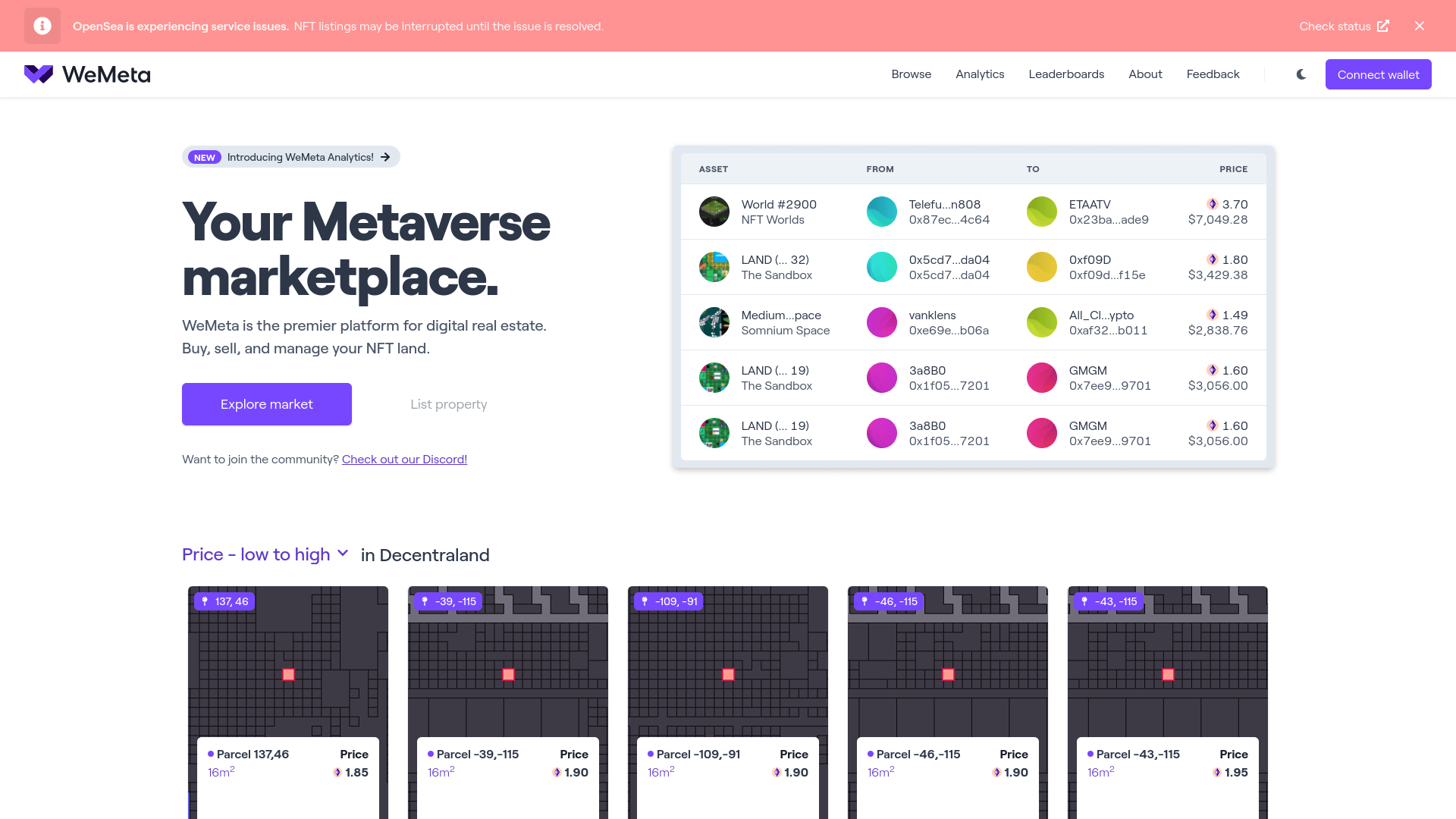Viewport: 1456px width, 819px height.
Task: Click the FROM column header
Action: [x=880, y=169]
